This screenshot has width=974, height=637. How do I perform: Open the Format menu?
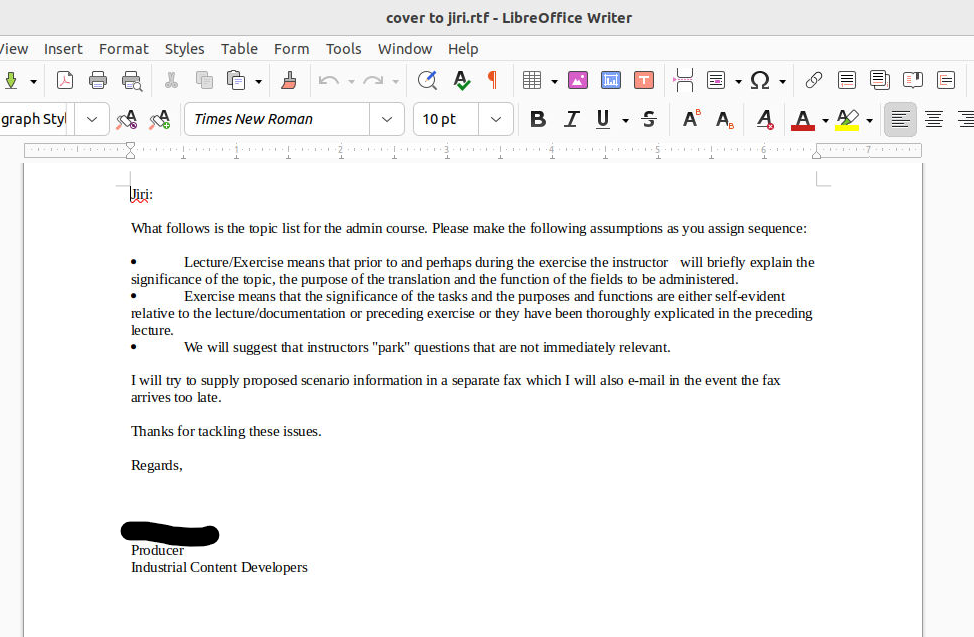click(x=124, y=49)
